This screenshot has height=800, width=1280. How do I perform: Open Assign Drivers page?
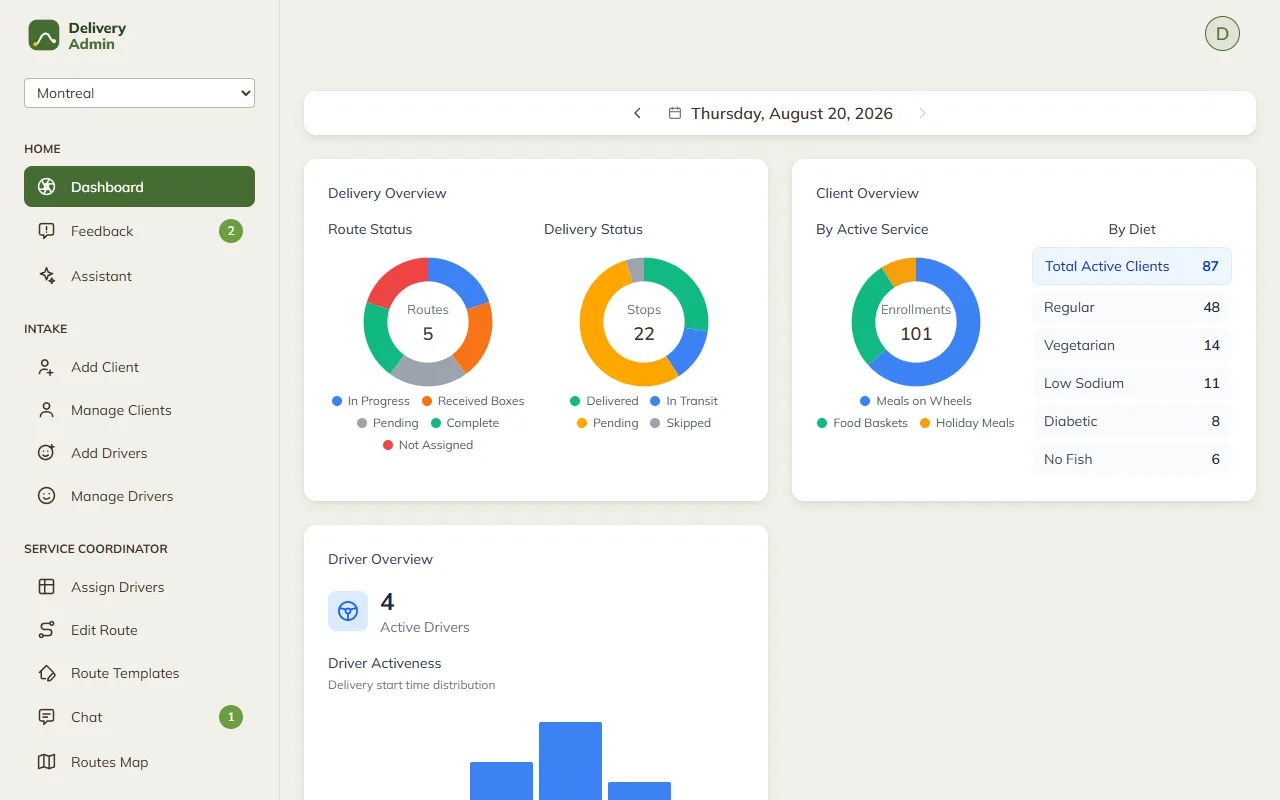(139, 587)
